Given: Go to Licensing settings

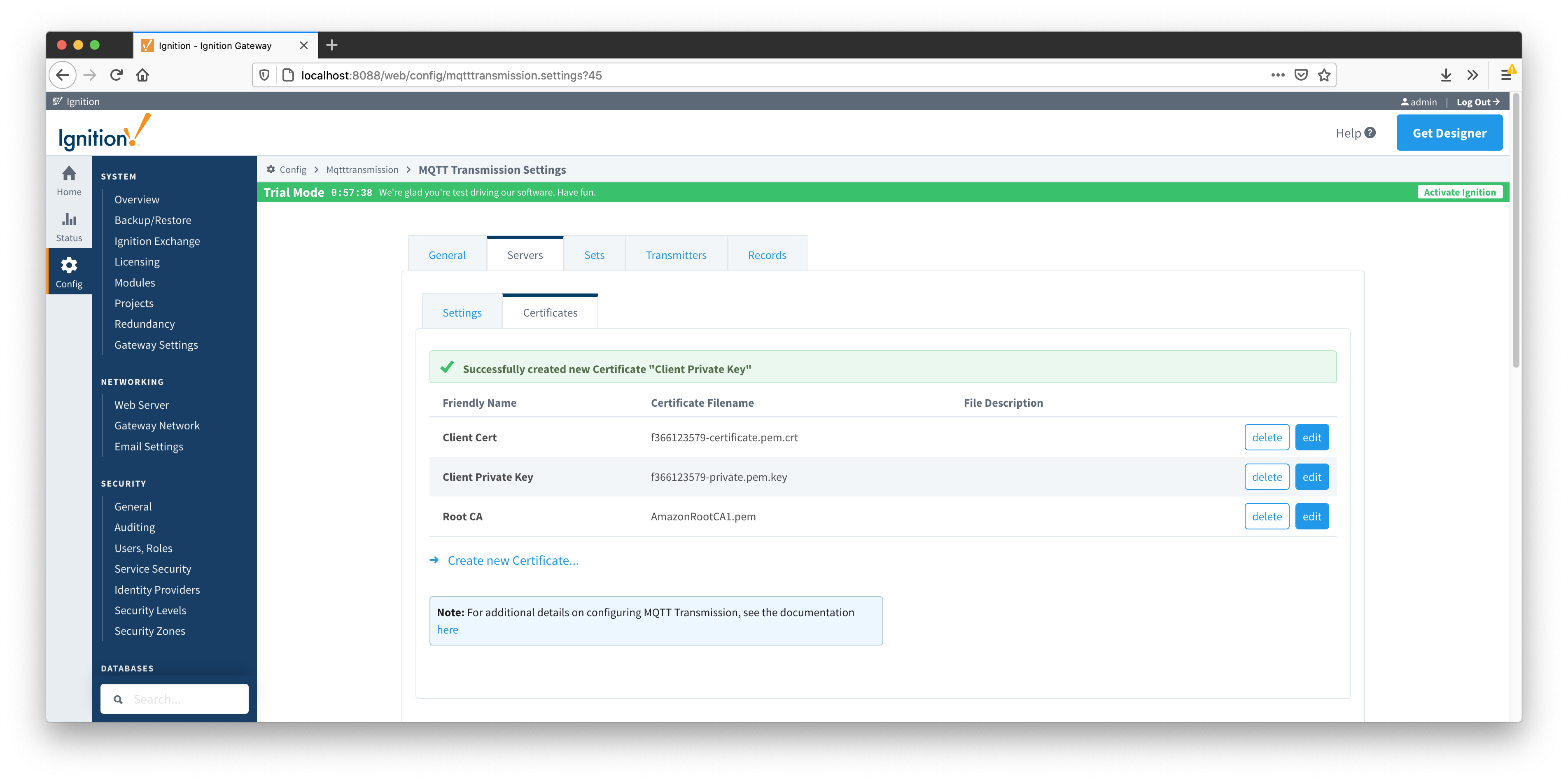Looking at the screenshot, I should coord(137,261).
